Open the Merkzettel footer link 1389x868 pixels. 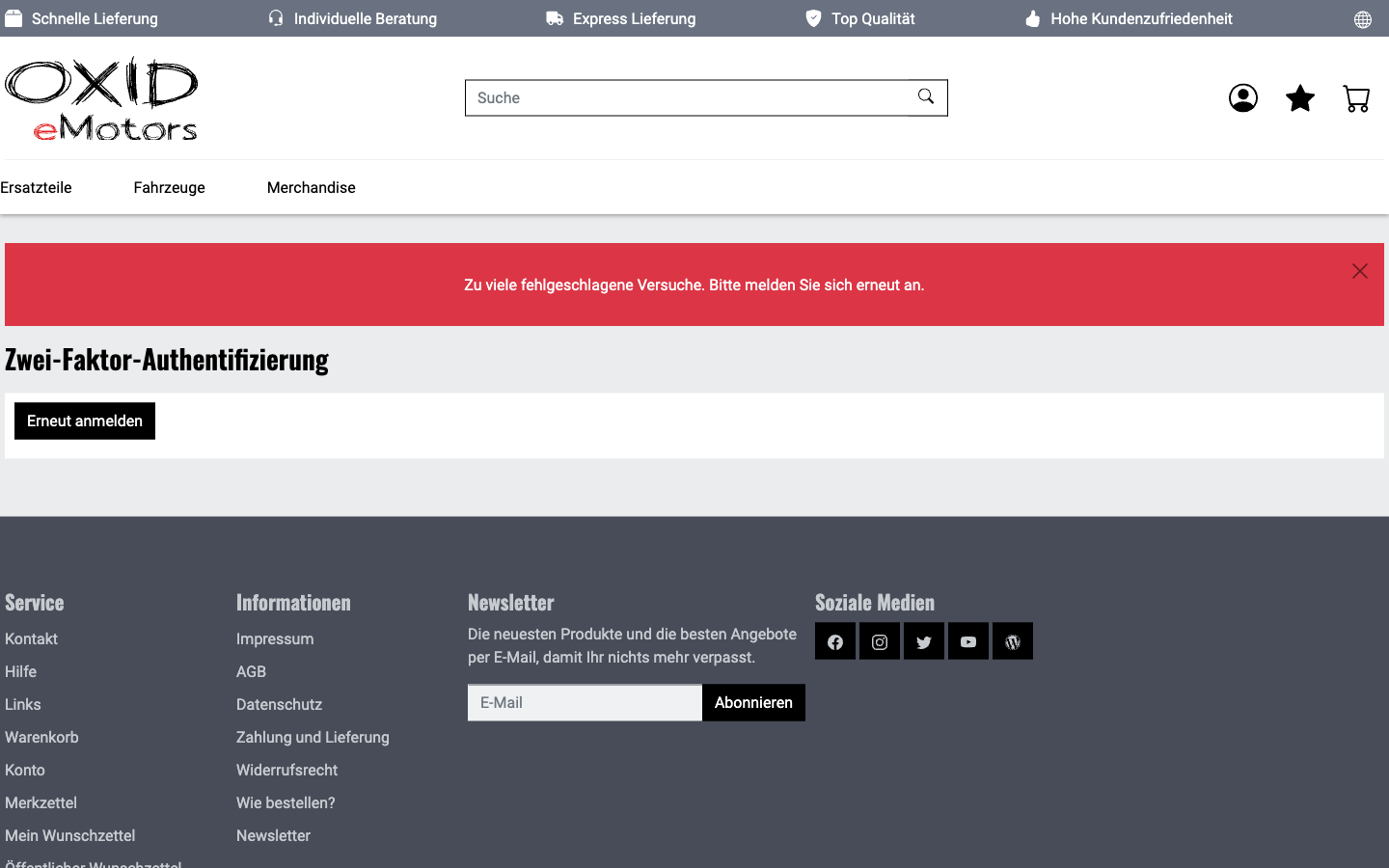tap(41, 802)
